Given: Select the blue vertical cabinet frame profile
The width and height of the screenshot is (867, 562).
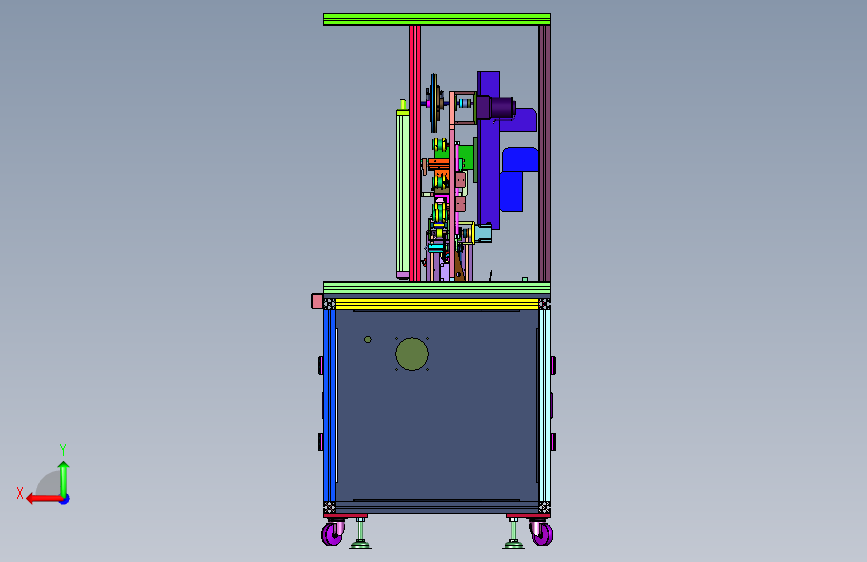Looking at the screenshot, I should tap(329, 405).
